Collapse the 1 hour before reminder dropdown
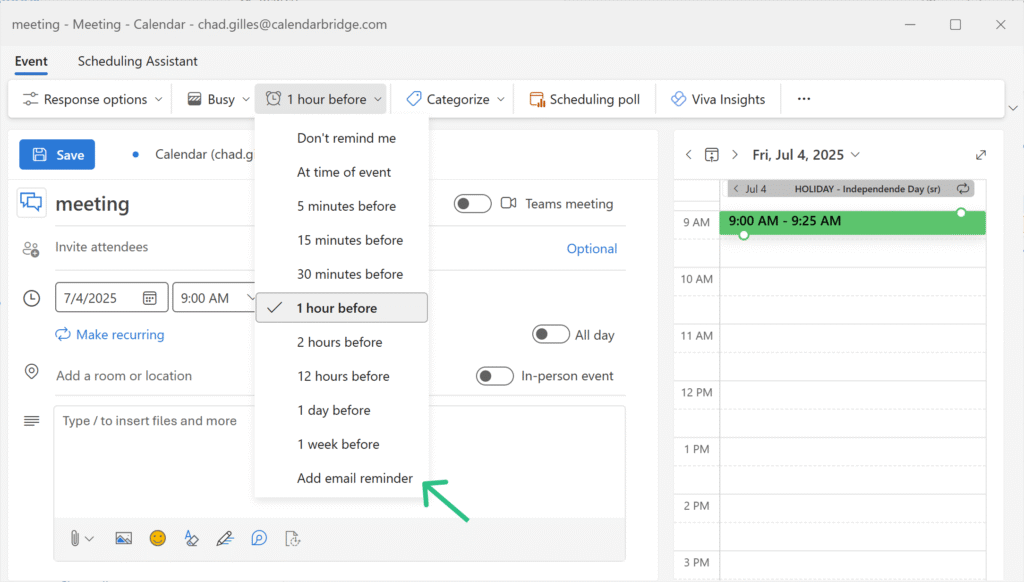1024x582 pixels. click(323, 99)
